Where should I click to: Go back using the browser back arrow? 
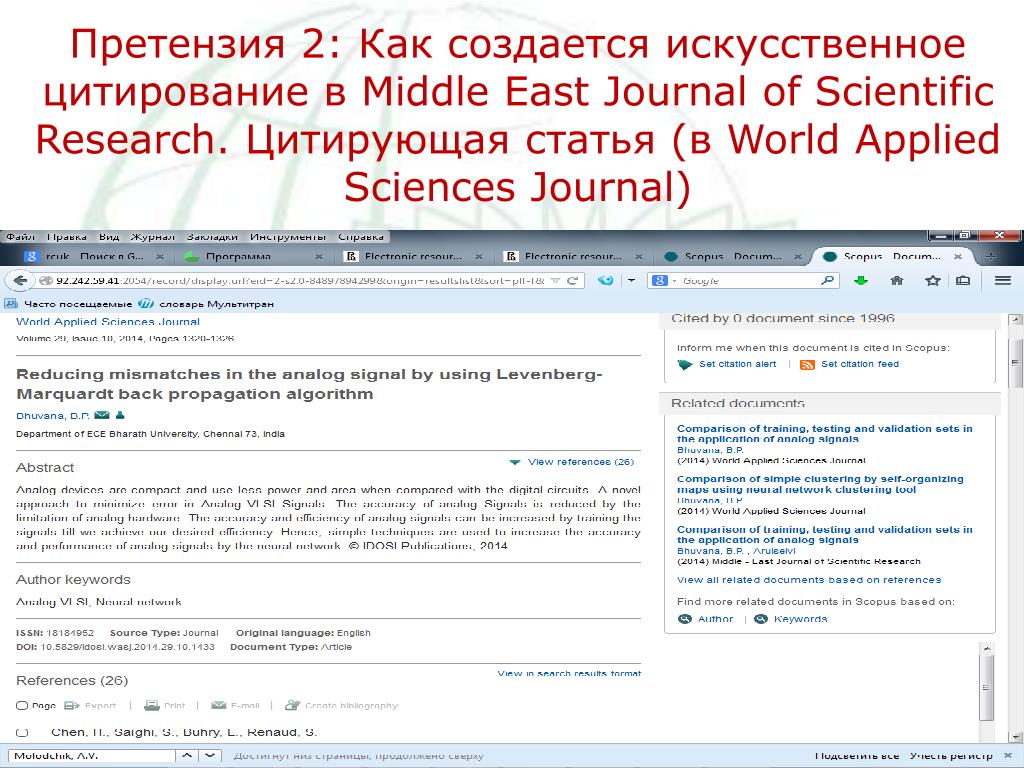(20, 281)
